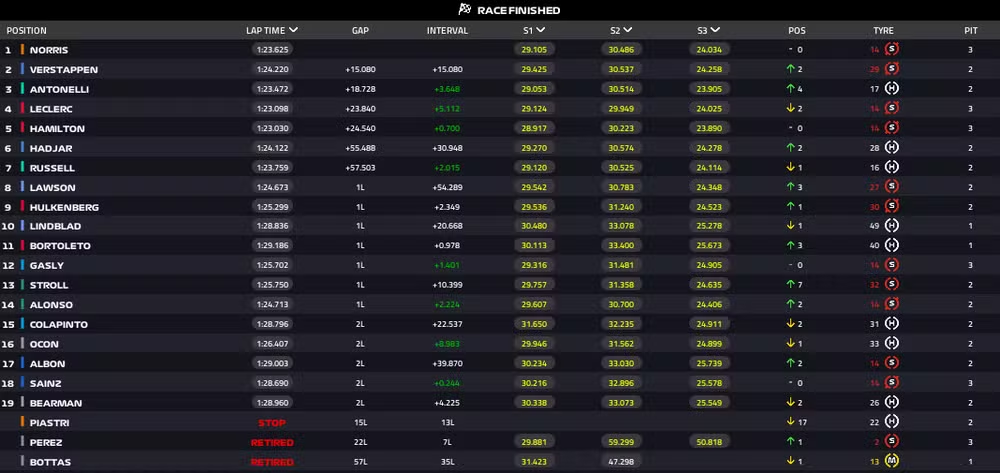The height and width of the screenshot is (473, 1000).
Task: Click Leclerc's red team color bar
Action: [x=22, y=108]
